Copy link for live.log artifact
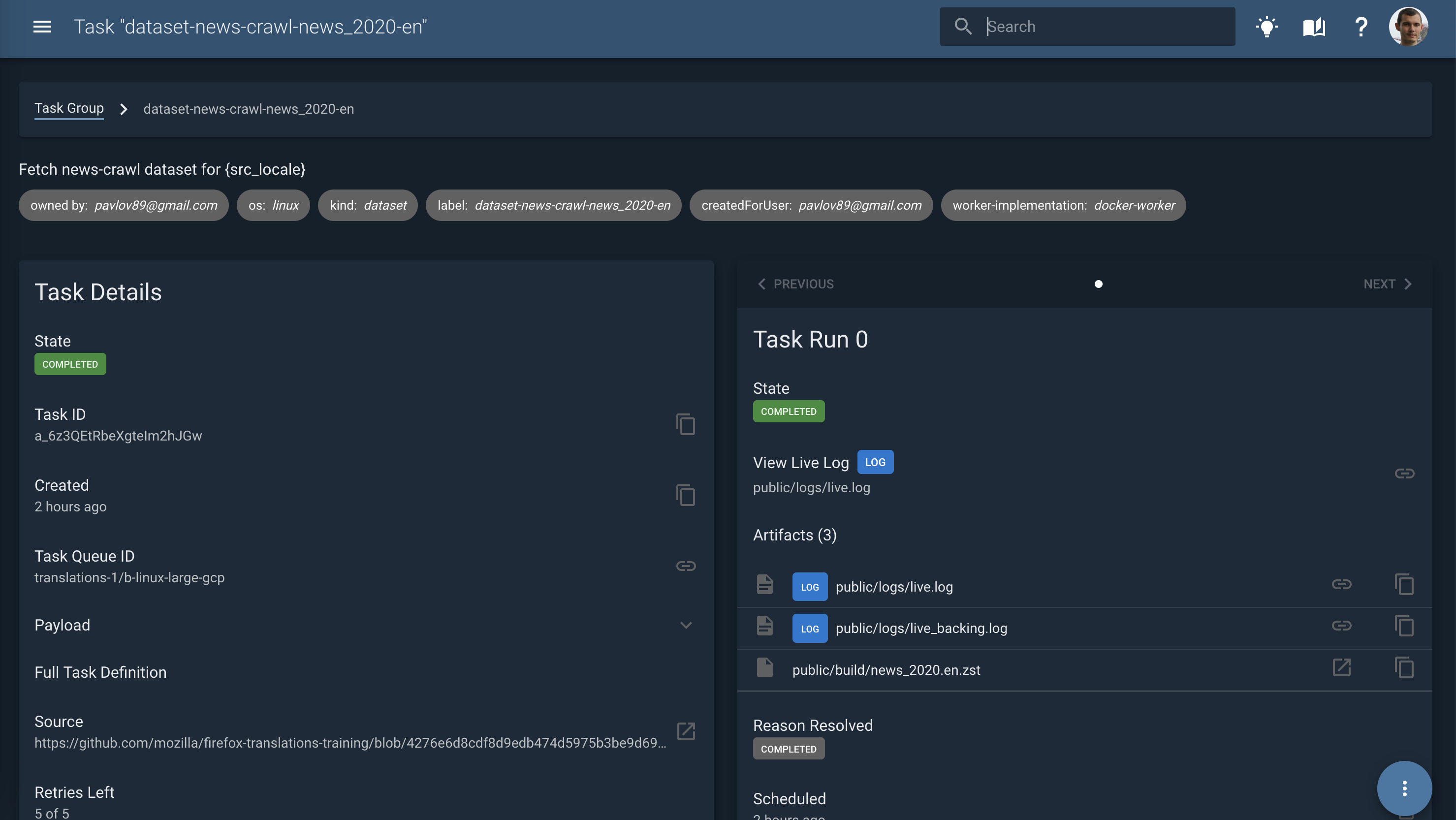The width and height of the screenshot is (1456, 820). coord(1404,584)
